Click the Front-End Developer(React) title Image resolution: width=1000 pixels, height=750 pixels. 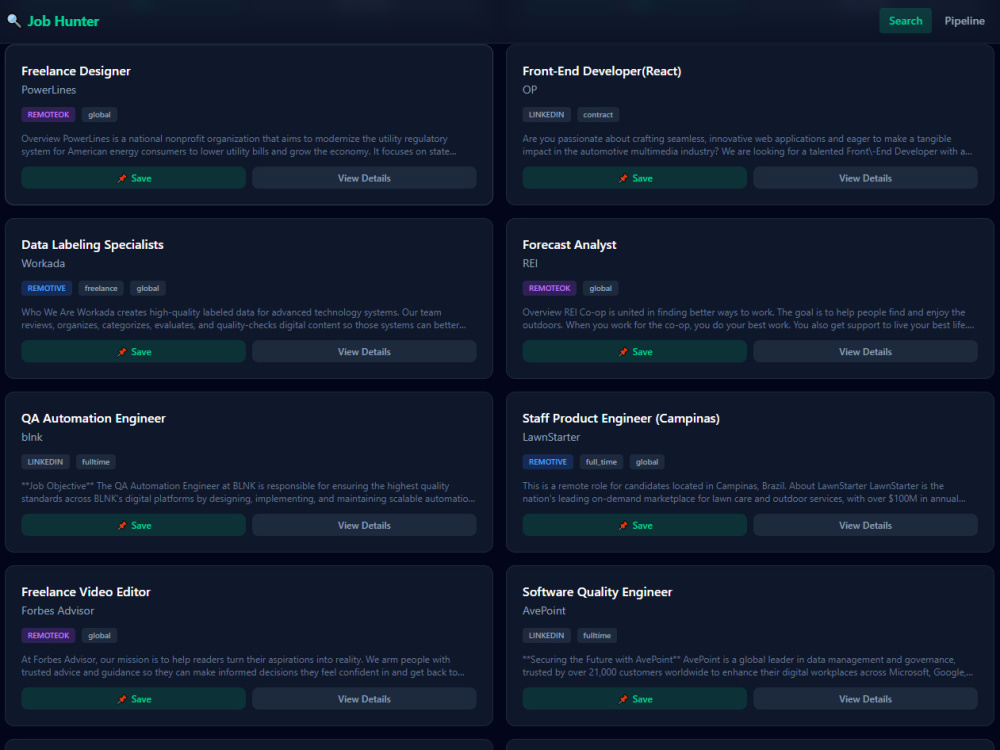601,71
